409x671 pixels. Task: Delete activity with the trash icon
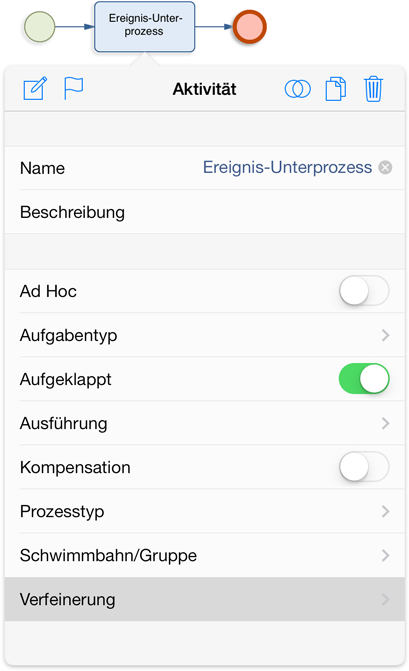373,89
